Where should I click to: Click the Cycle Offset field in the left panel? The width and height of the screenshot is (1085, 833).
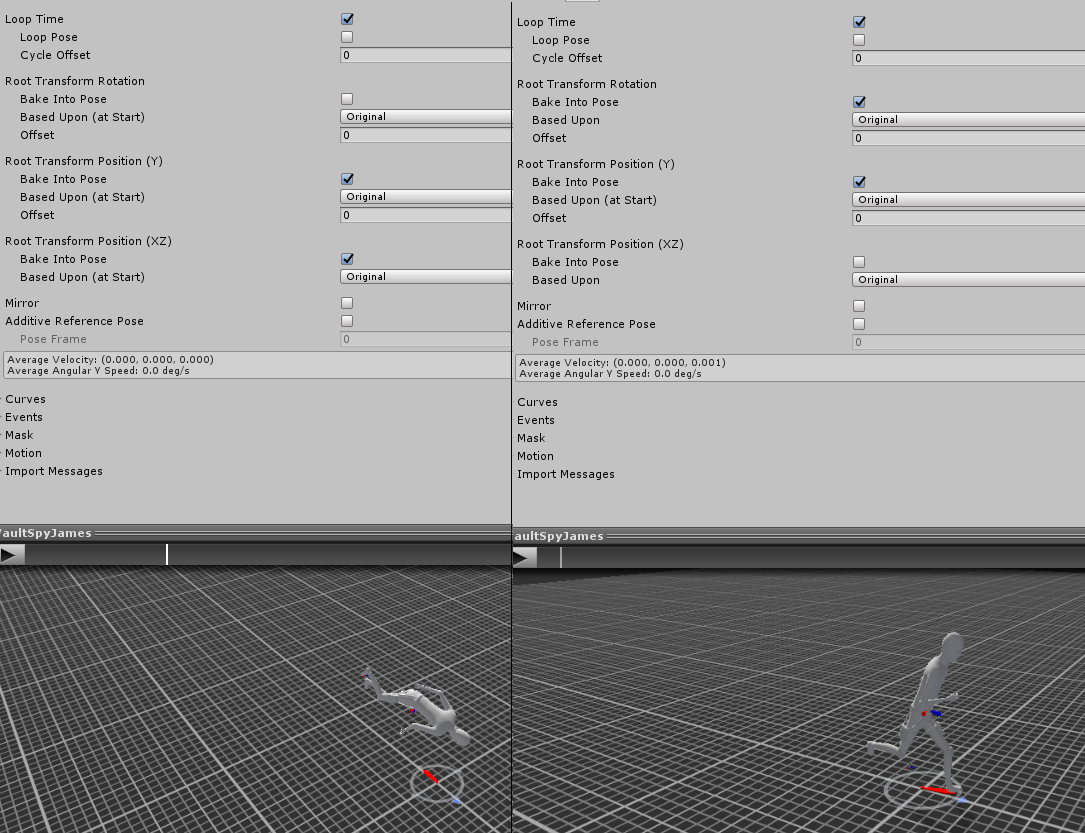(x=427, y=55)
